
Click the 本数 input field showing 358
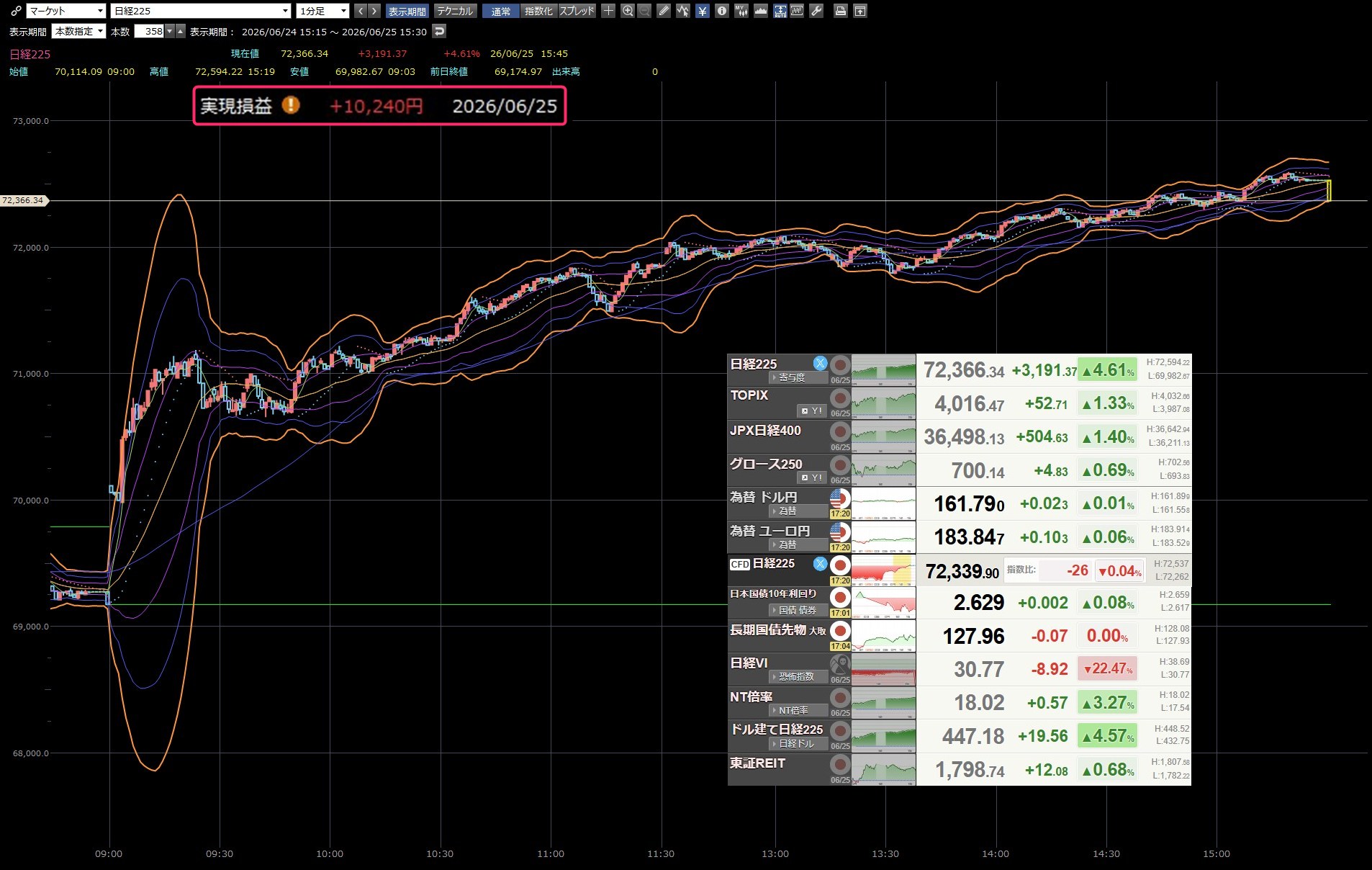[x=150, y=31]
